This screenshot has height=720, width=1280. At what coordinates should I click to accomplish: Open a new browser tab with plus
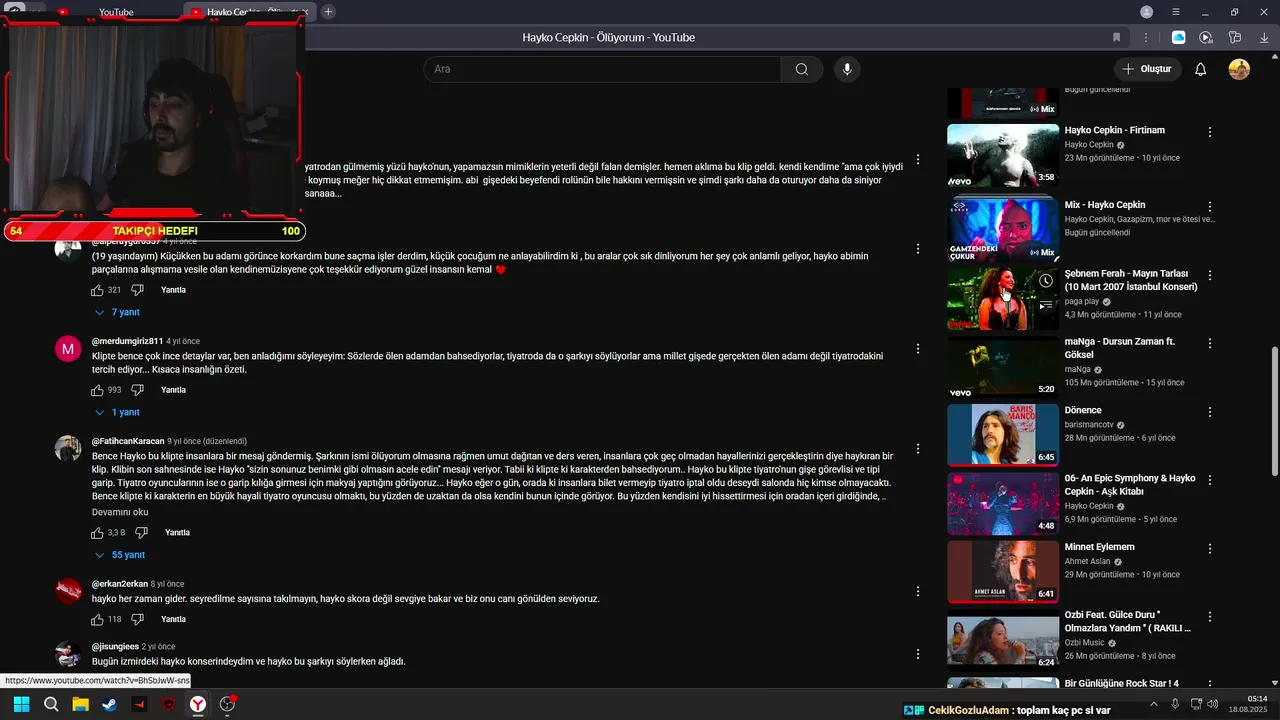pos(328,12)
